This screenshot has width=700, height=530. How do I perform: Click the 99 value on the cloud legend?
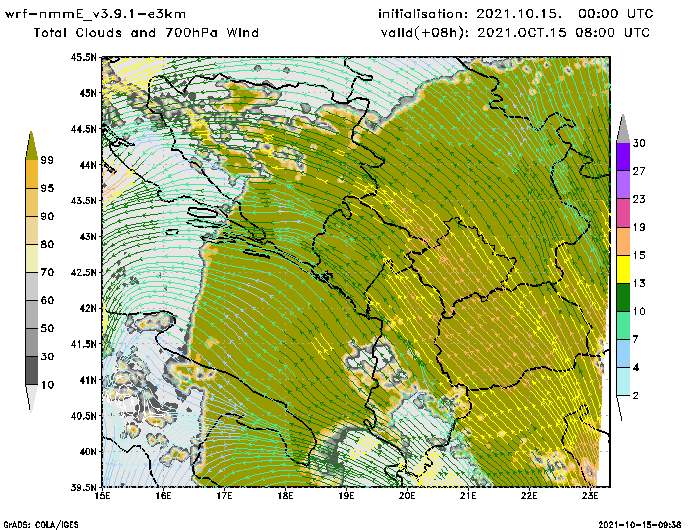point(47,160)
